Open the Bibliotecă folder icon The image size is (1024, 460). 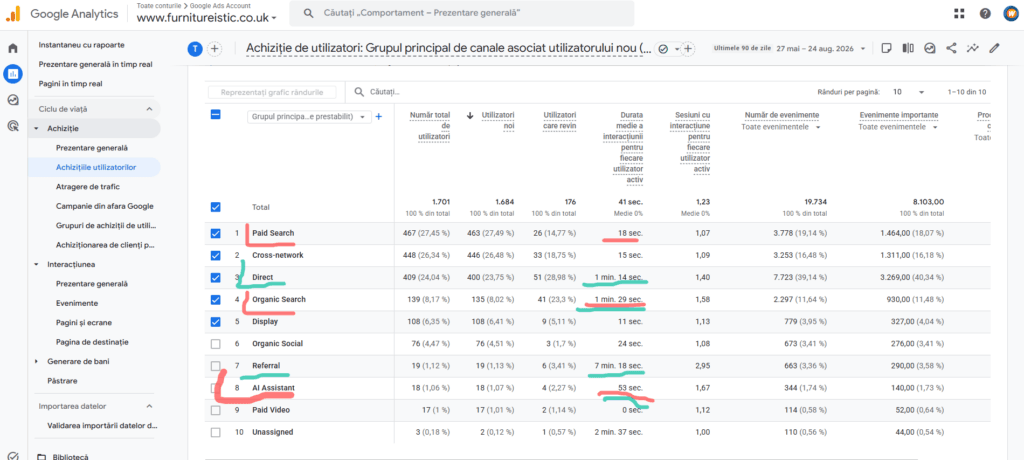pos(42,457)
